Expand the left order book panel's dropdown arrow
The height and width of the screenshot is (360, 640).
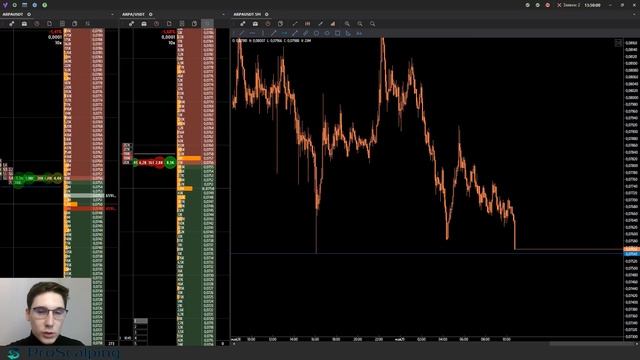coord(113,14)
